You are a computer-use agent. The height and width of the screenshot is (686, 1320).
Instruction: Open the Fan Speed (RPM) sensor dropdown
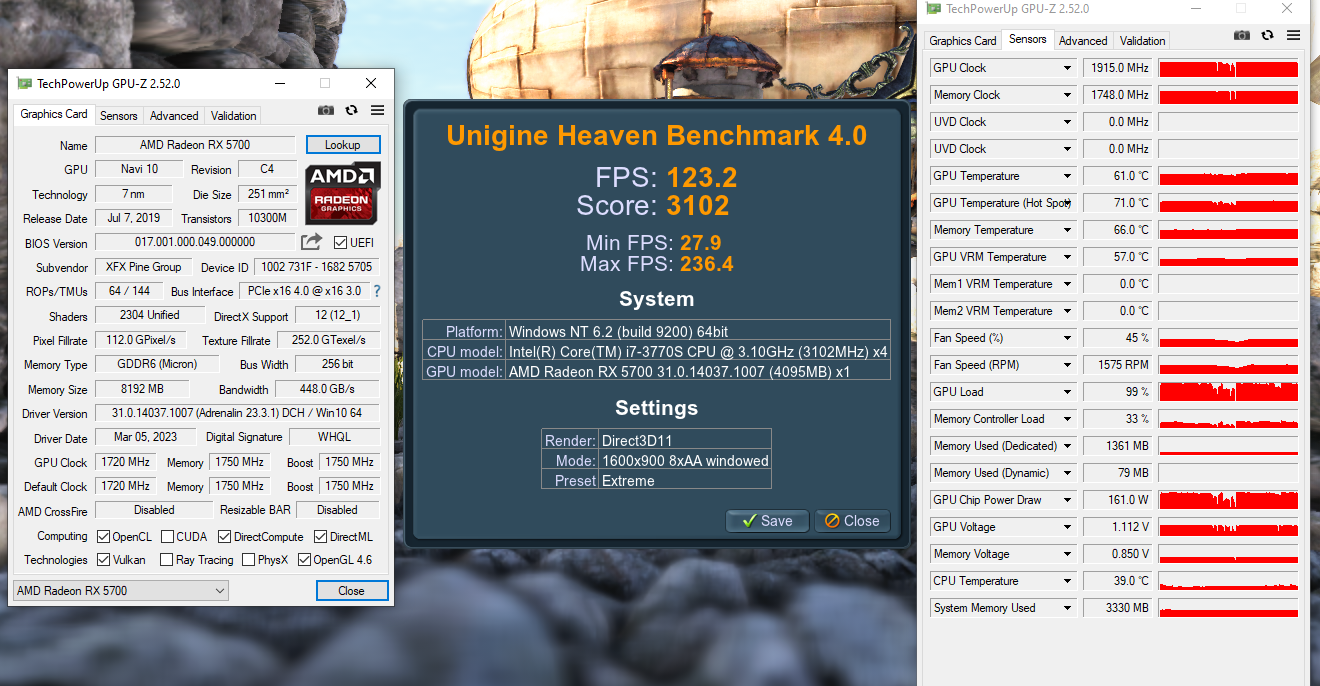[1068, 365]
